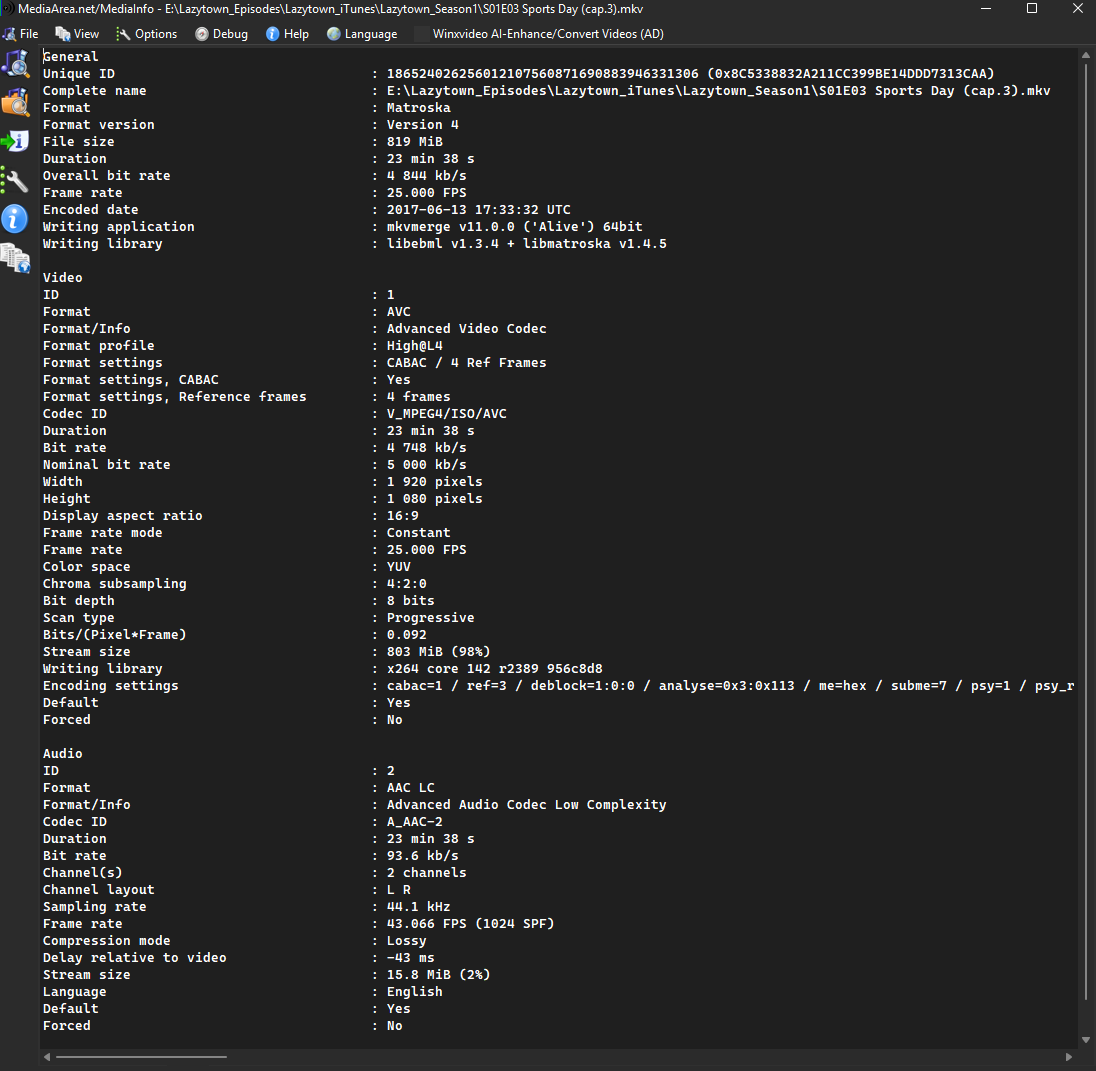Image resolution: width=1096 pixels, height=1071 pixels.
Task: Click the blue About info sidebar icon
Action: click(x=15, y=219)
